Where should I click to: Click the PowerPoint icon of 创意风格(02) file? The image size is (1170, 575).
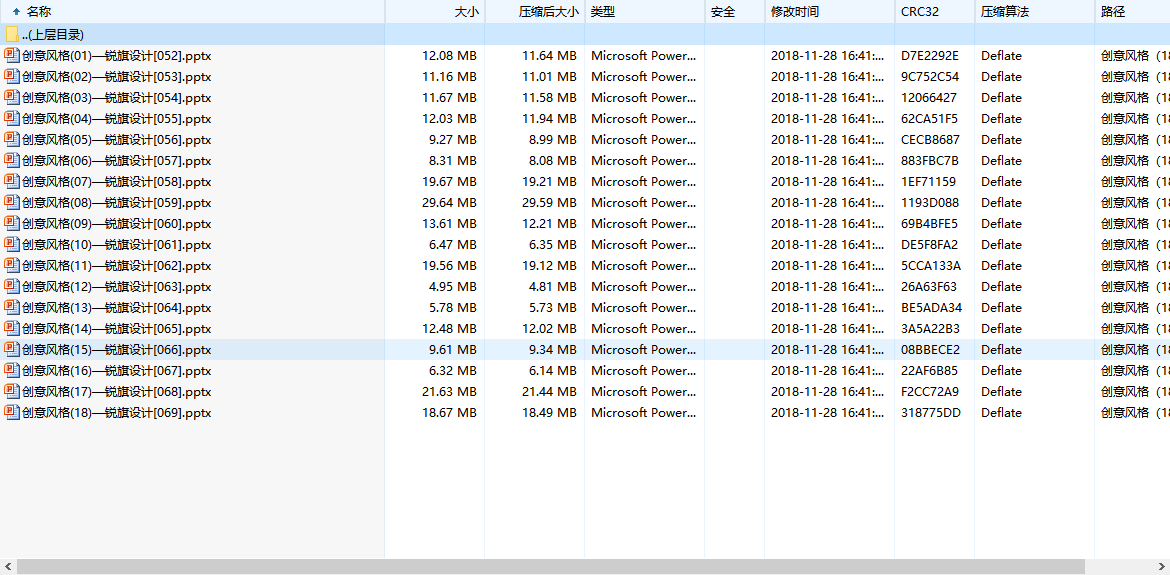12,76
